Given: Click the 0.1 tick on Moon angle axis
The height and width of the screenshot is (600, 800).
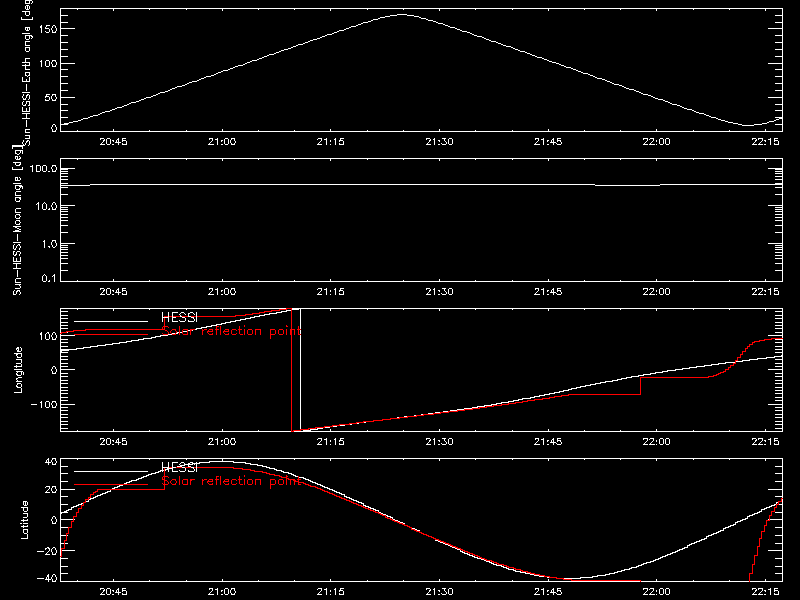Looking at the screenshot, I should [49, 278].
